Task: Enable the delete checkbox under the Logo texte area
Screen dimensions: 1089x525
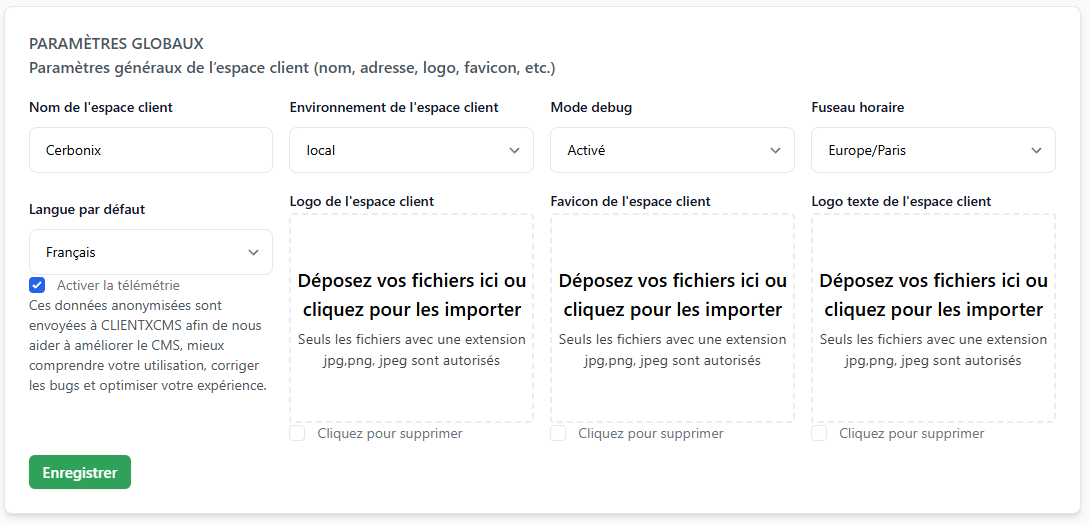Action: (819, 433)
